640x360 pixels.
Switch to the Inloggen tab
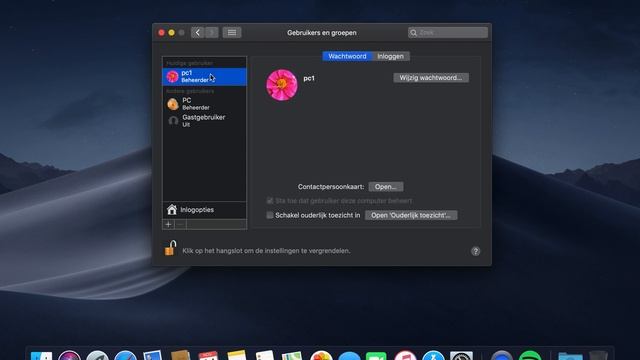(x=391, y=56)
